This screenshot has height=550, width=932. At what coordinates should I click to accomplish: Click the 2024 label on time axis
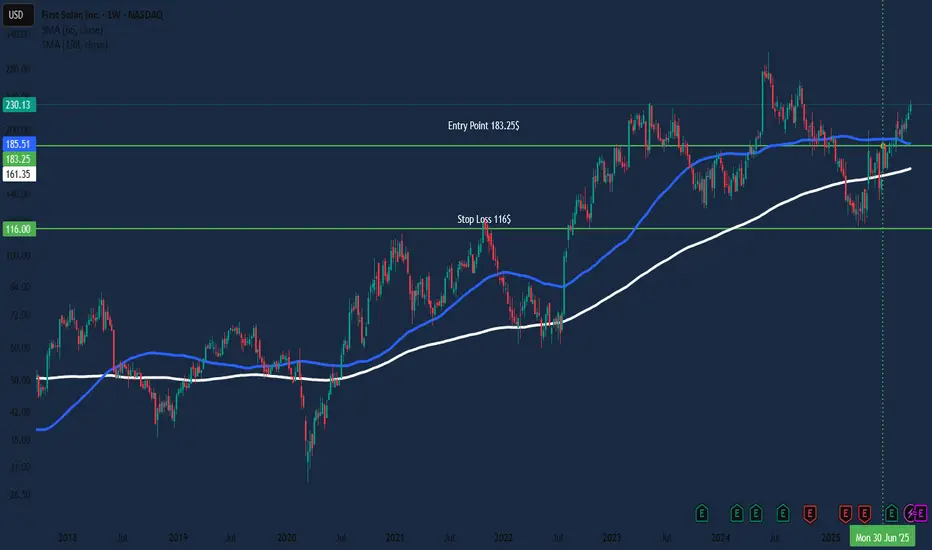tap(720, 538)
